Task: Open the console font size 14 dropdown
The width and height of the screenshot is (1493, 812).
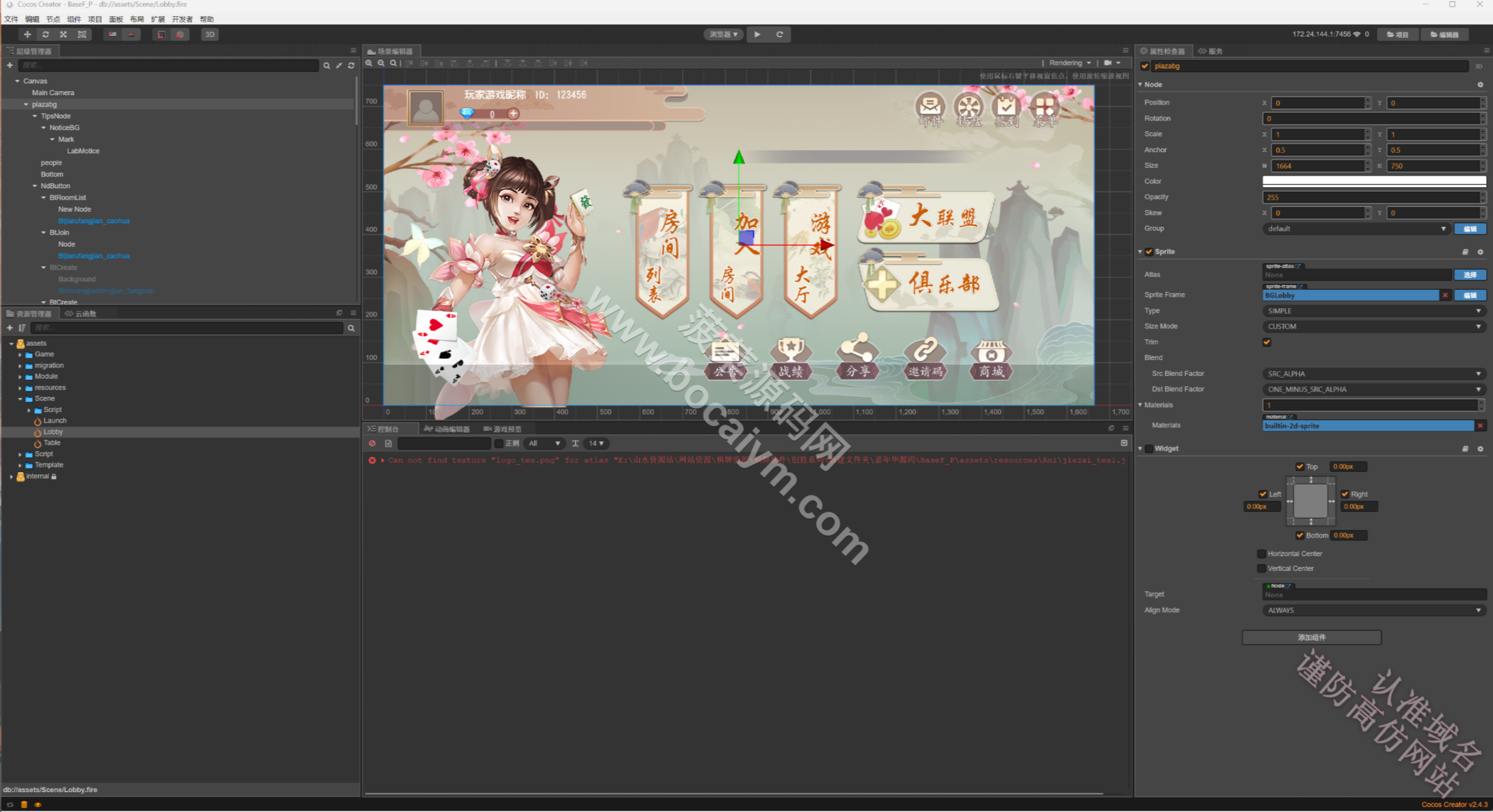Action: [x=596, y=444]
